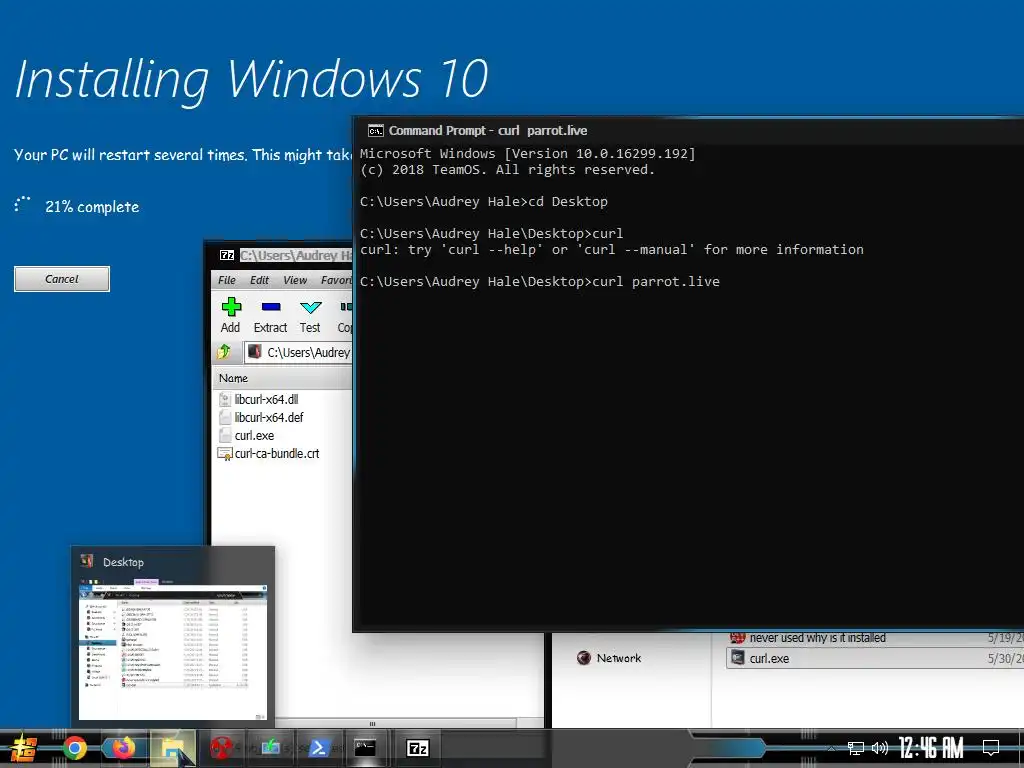Click the 7-Zip address path field
The width and height of the screenshot is (1024, 768).
click(x=299, y=353)
